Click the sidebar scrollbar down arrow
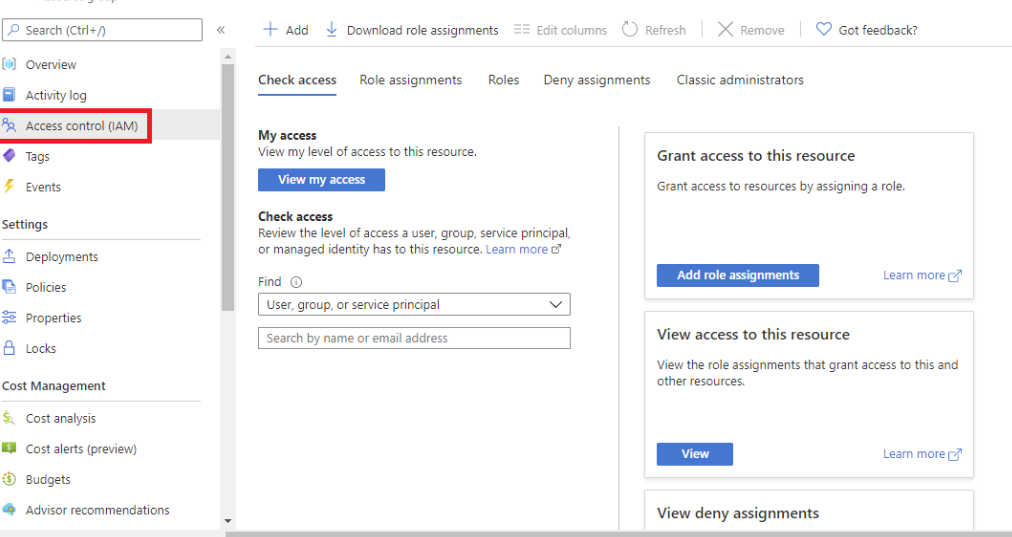The image size is (1012, 537). [227, 520]
